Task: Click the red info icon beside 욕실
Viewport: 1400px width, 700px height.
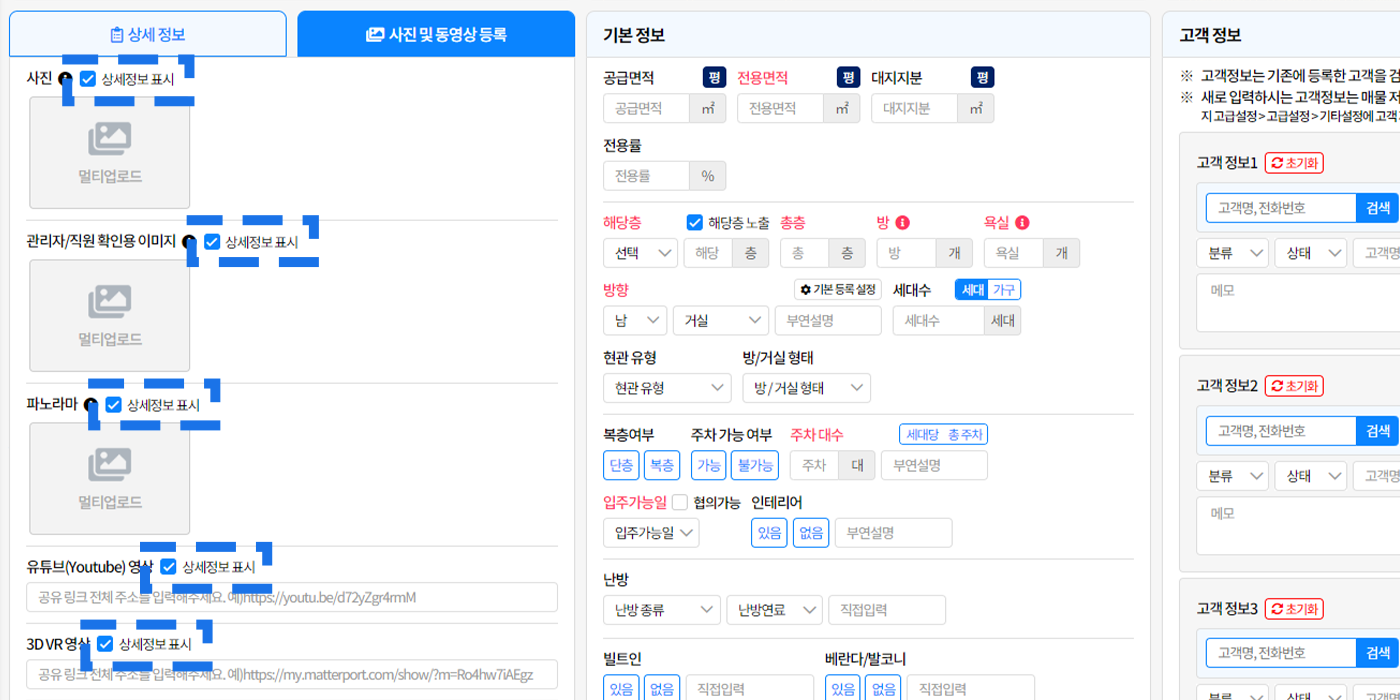Action: pos(1023,223)
